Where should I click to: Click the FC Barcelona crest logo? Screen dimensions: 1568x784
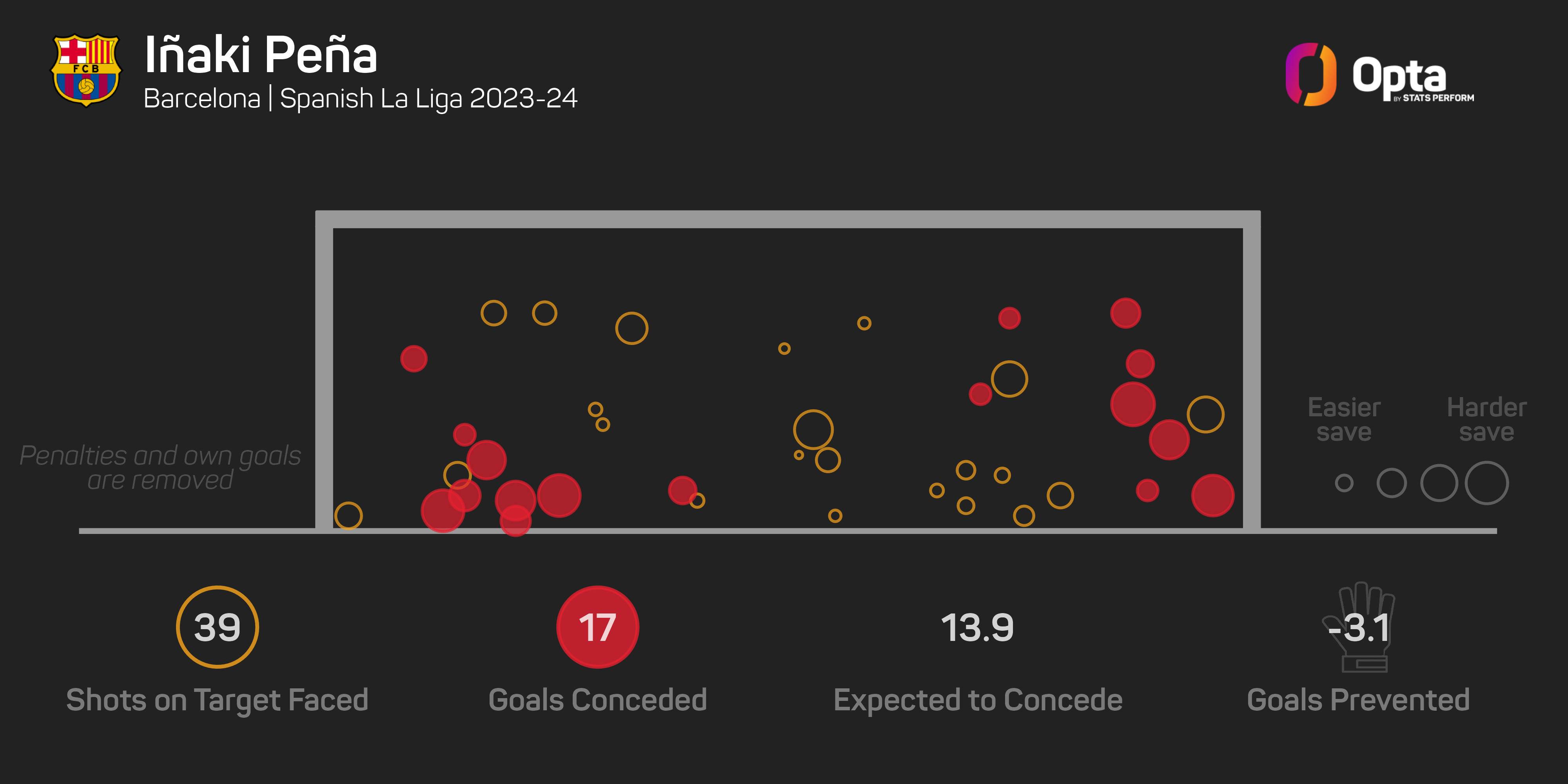[86, 70]
